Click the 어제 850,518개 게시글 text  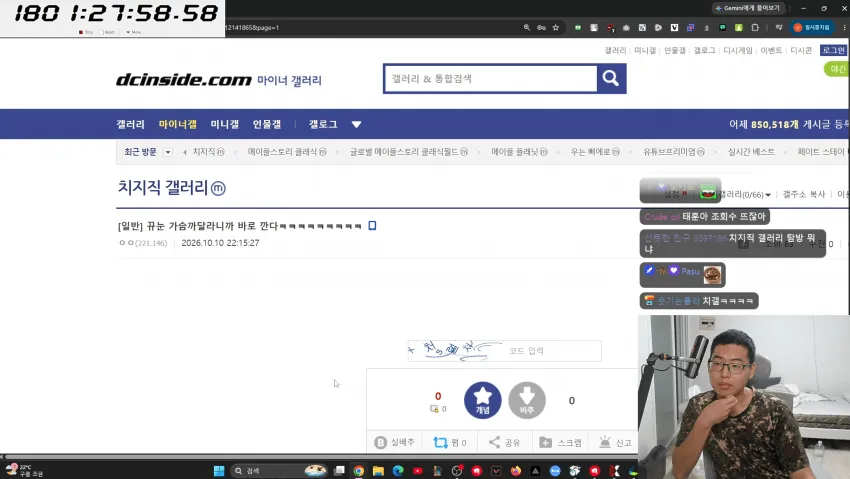pyautogui.click(x=788, y=125)
